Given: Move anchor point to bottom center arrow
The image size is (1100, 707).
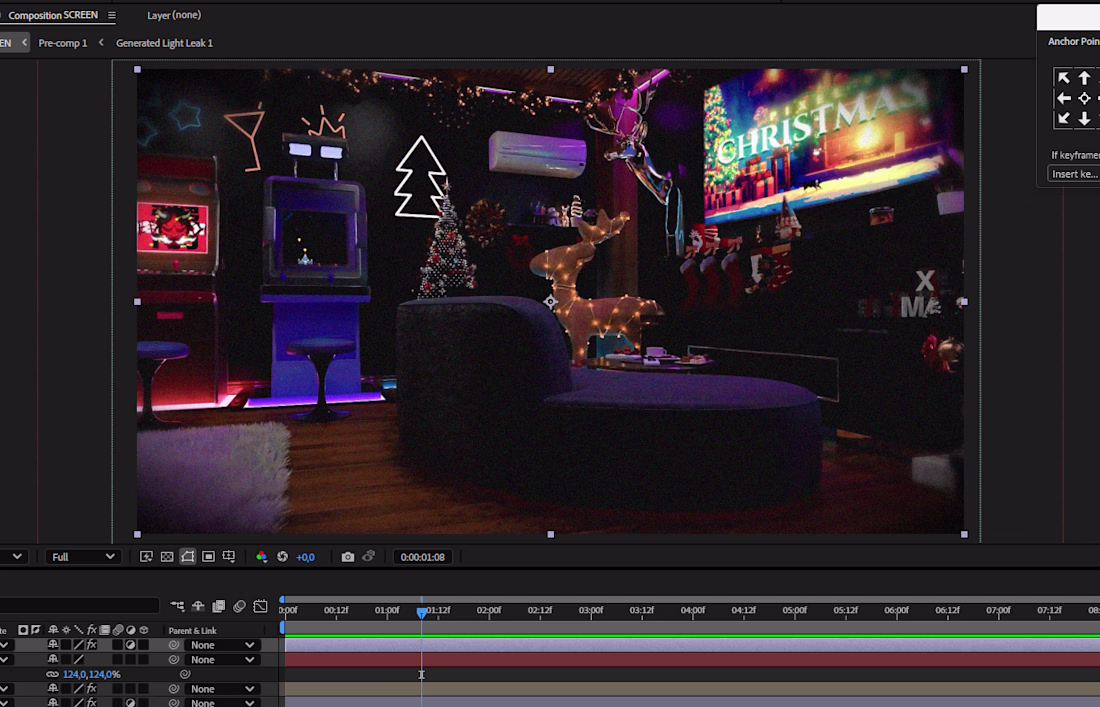Looking at the screenshot, I should tap(1084, 119).
